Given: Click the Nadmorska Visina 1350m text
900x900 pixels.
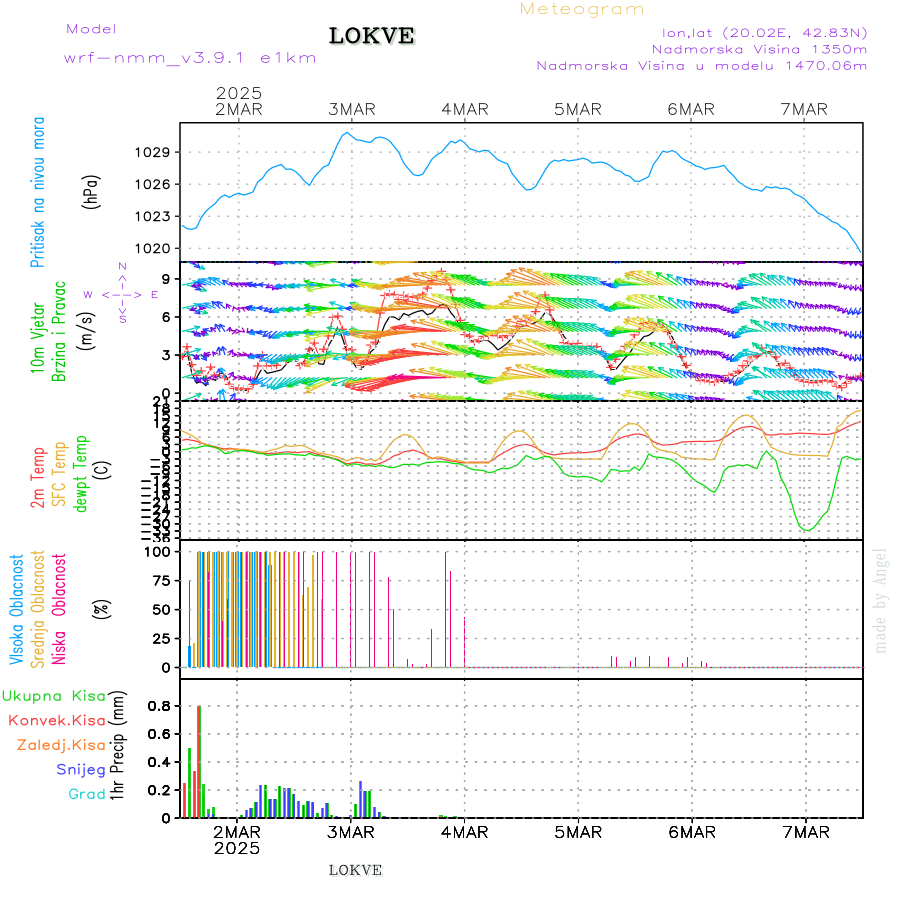Looking at the screenshot, I should click(759, 49).
